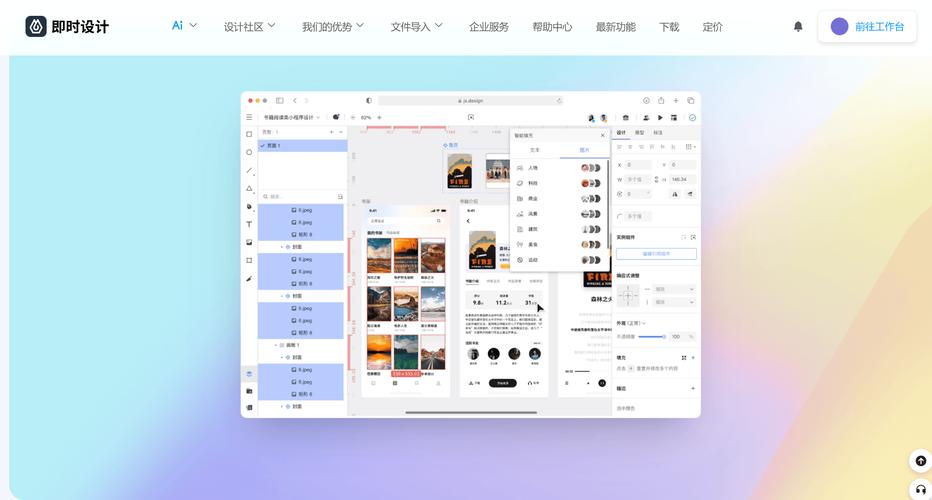This screenshot has width=932, height=500.
Task: Click the 下载 link
Action: (x=669, y=27)
